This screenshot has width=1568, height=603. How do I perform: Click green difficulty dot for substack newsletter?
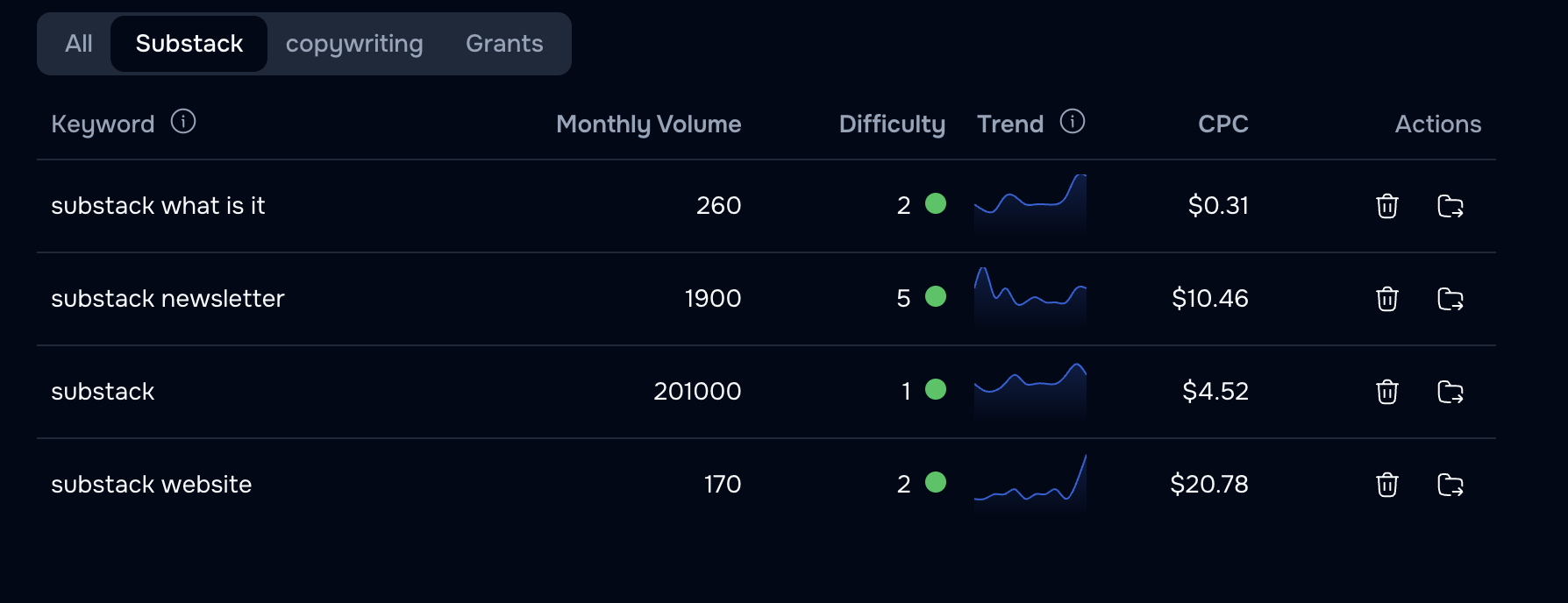click(x=936, y=296)
